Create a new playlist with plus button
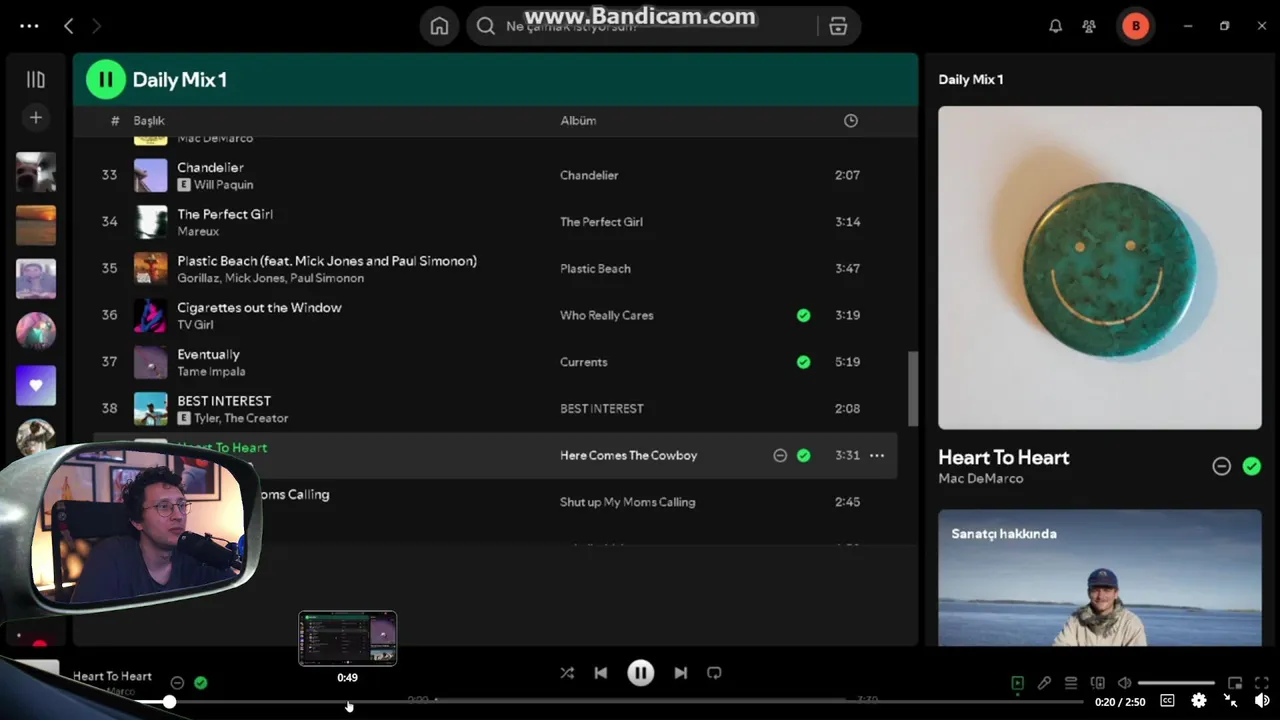This screenshot has width=1280, height=720. [36, 118]
